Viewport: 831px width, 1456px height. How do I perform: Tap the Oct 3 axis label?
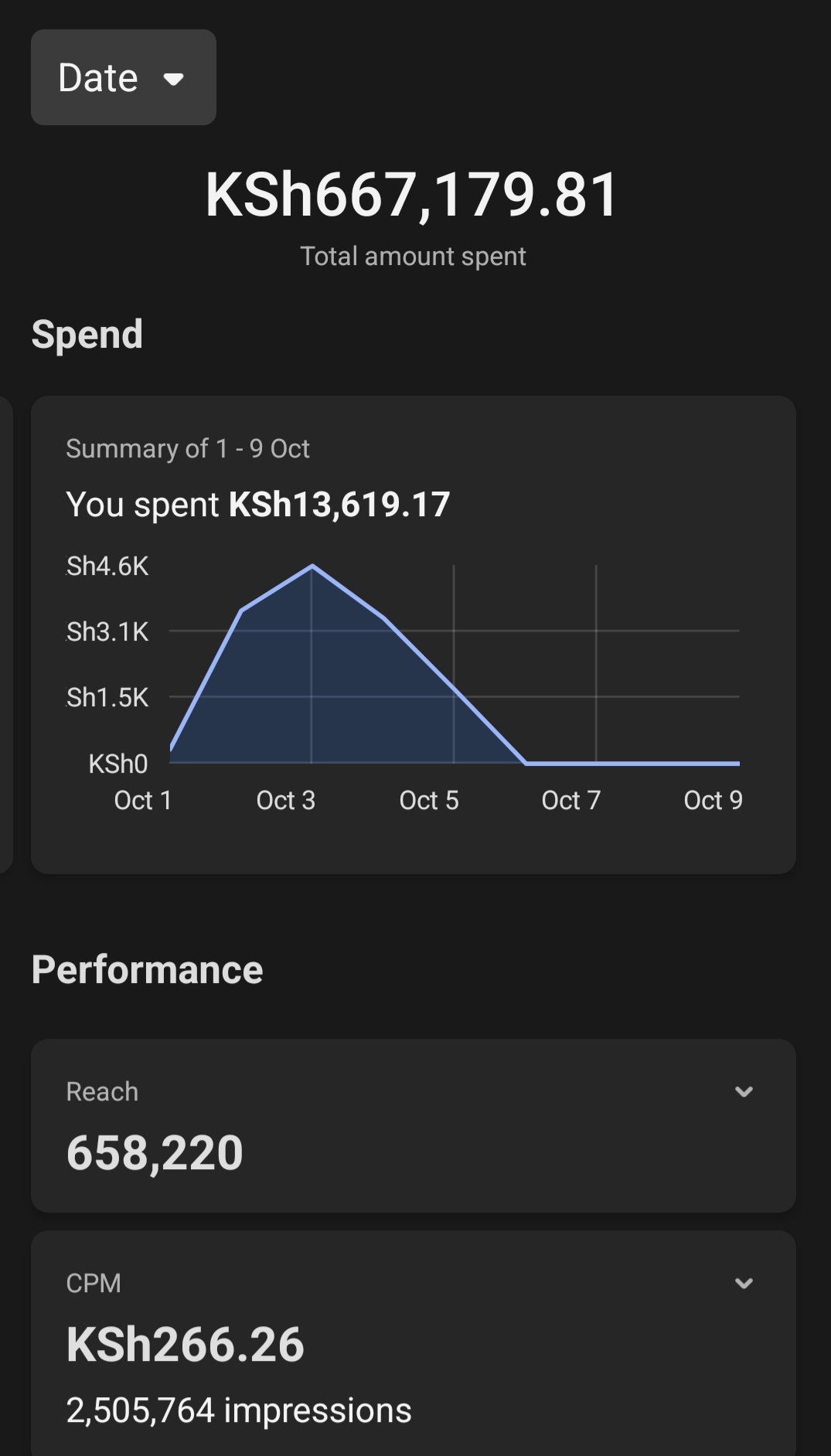[x=285, y=800]
